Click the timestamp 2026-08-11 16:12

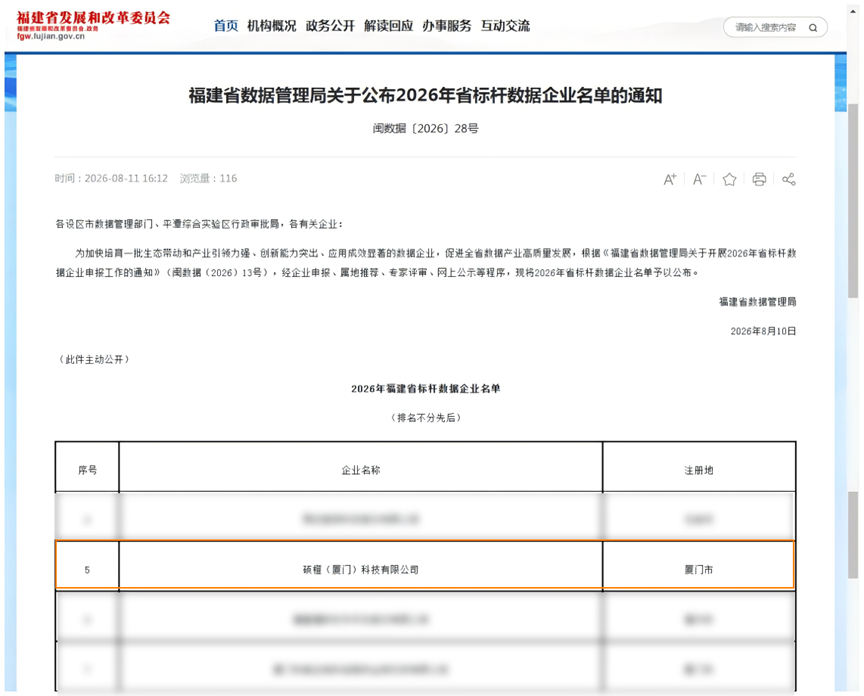(126, 179)
